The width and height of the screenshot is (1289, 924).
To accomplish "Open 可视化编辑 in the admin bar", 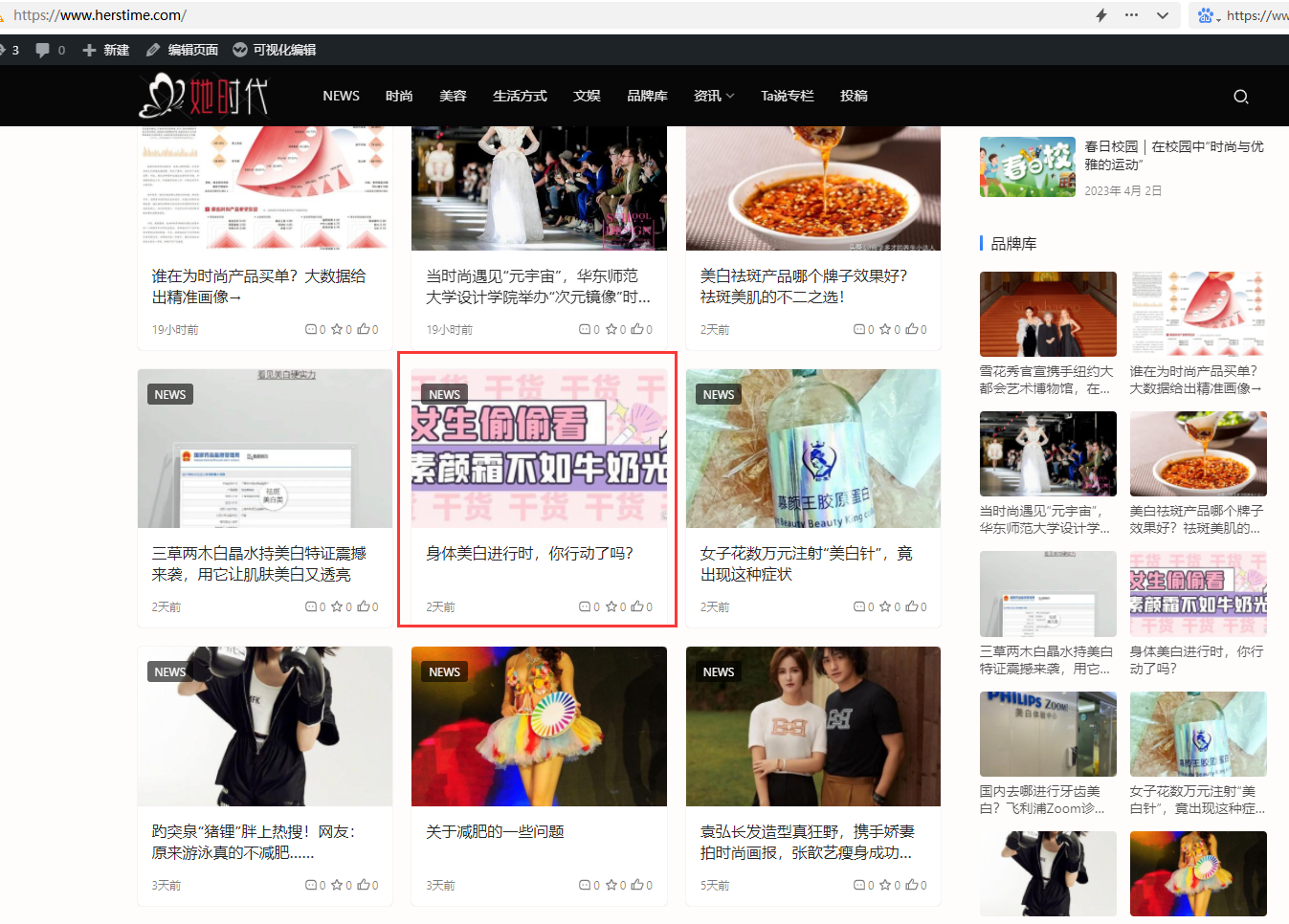I will coord(274,50).
